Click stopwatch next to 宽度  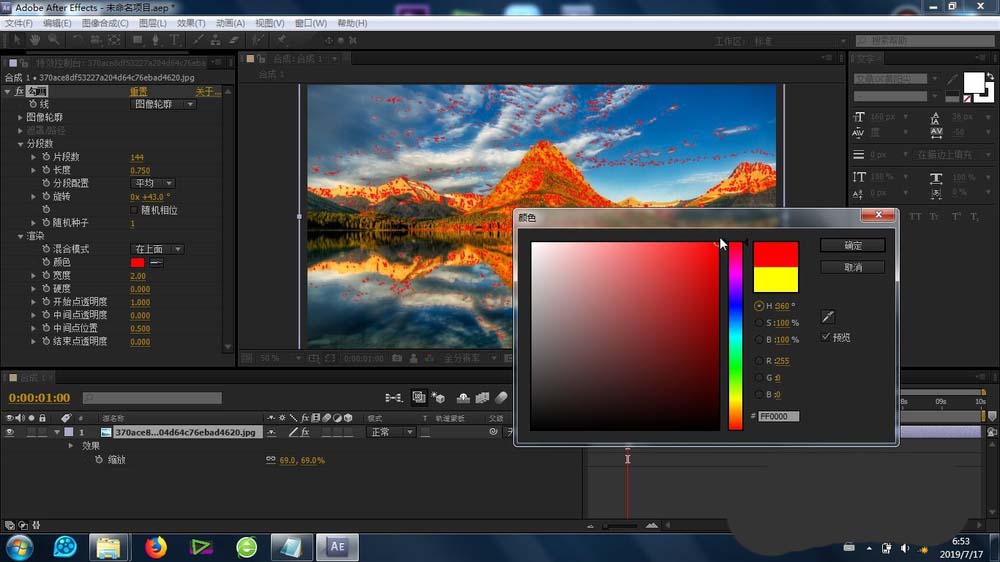tap(46, 276)
